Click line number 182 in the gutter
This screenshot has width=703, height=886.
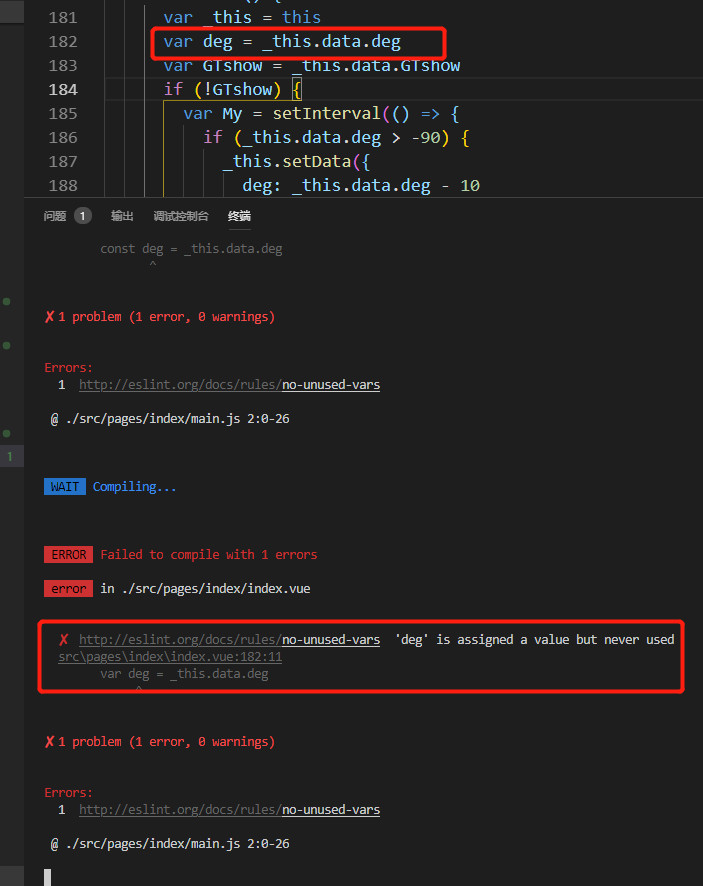tap(63, 42)
